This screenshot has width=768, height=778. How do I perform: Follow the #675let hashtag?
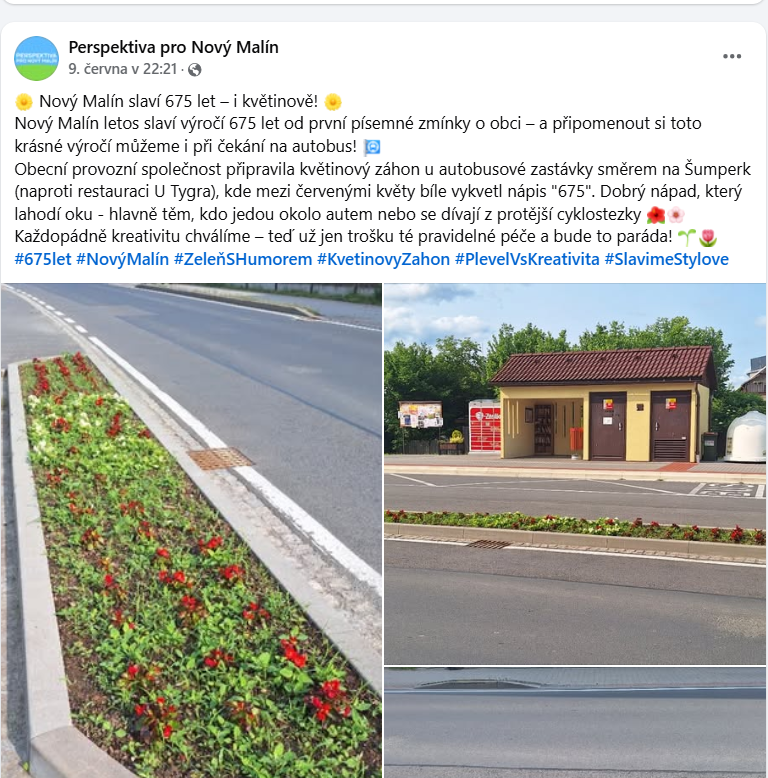[x=43, y=259]
